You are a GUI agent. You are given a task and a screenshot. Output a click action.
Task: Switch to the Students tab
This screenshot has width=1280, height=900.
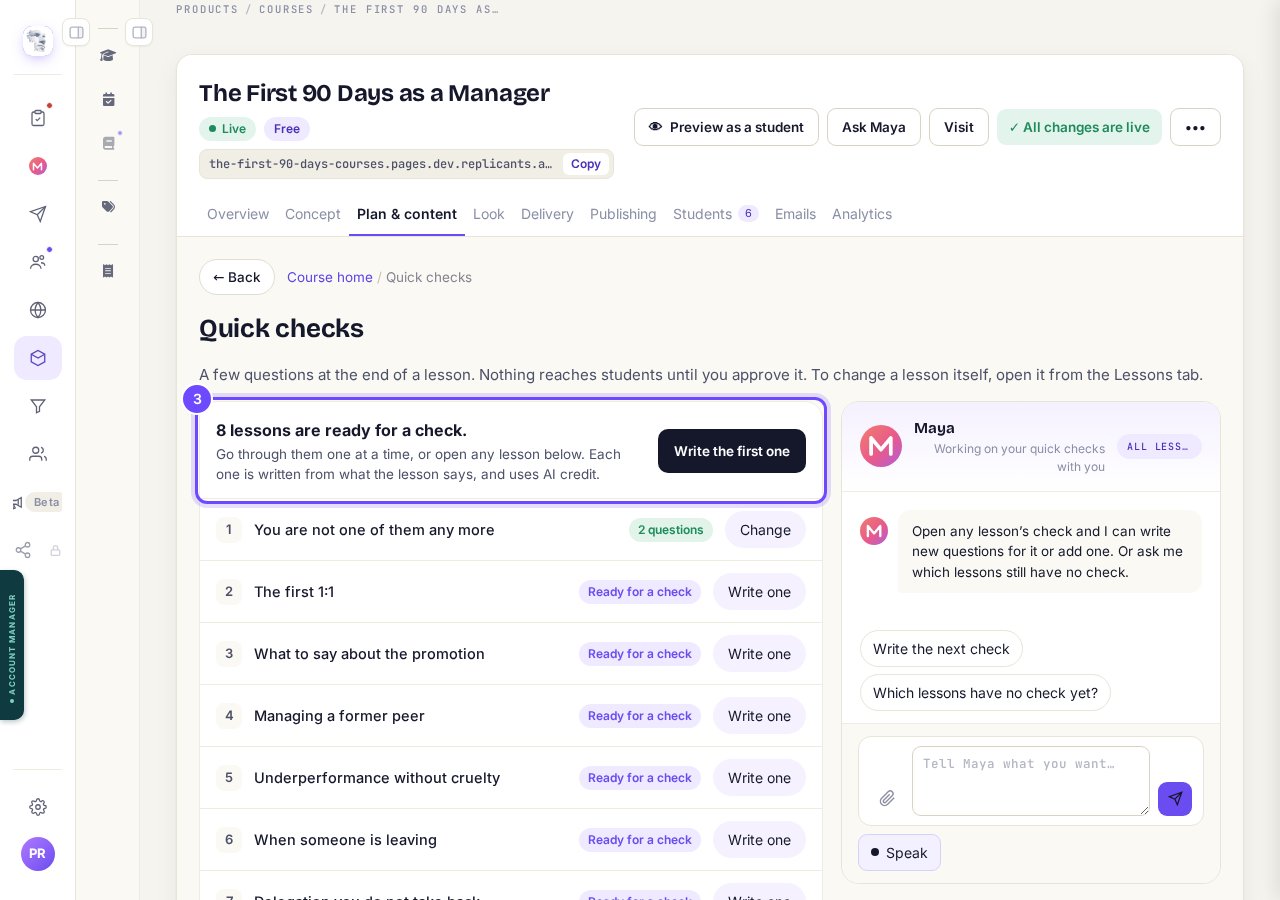(x=715, y=214)
